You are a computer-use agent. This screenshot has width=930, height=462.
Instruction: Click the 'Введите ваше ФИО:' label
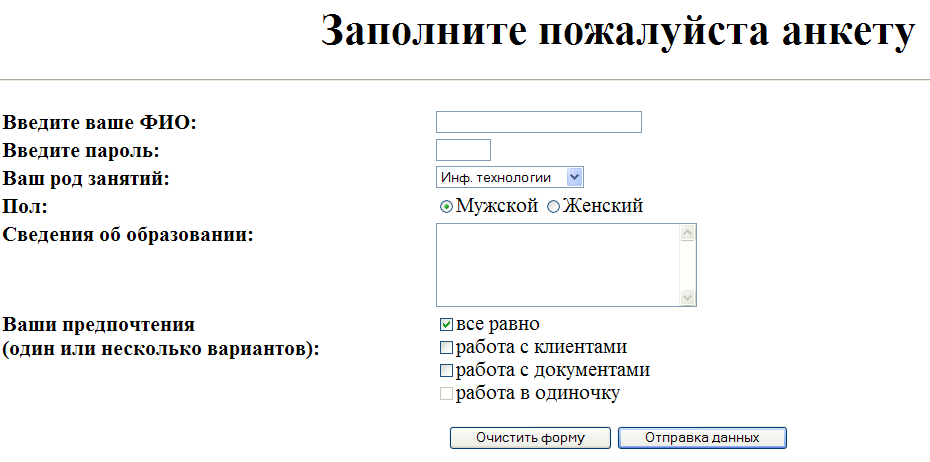pos(99,123)
